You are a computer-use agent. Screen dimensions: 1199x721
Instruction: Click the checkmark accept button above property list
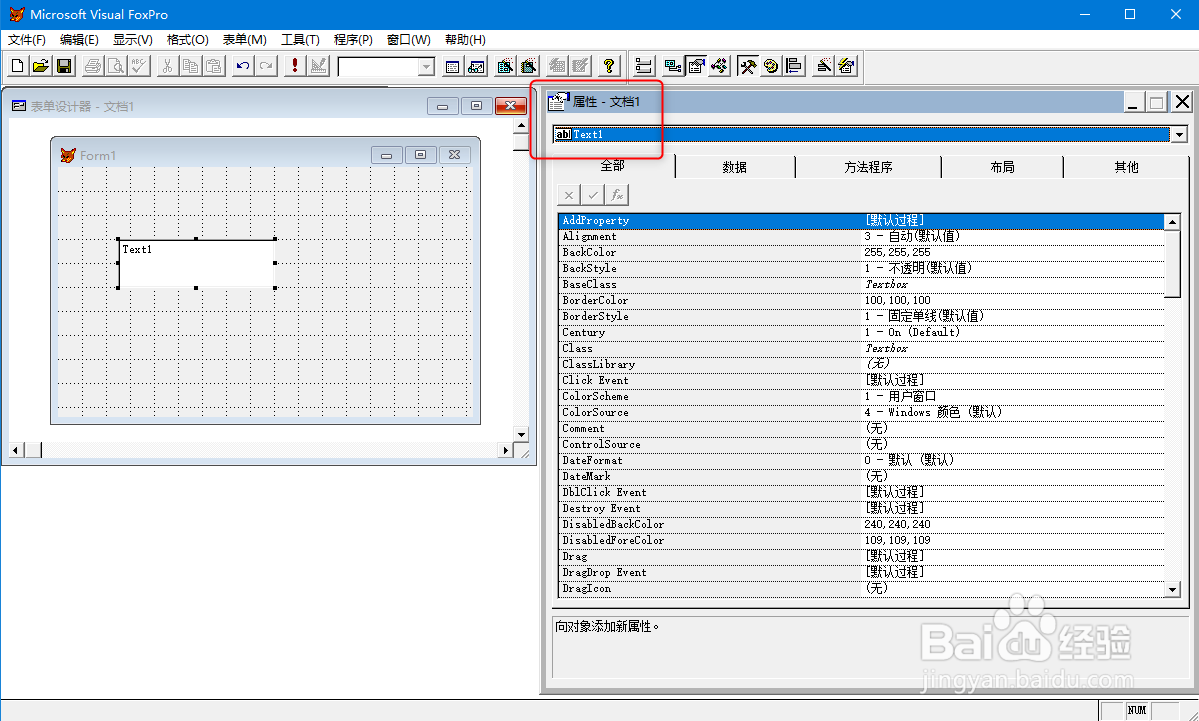(x=593, y=195)
